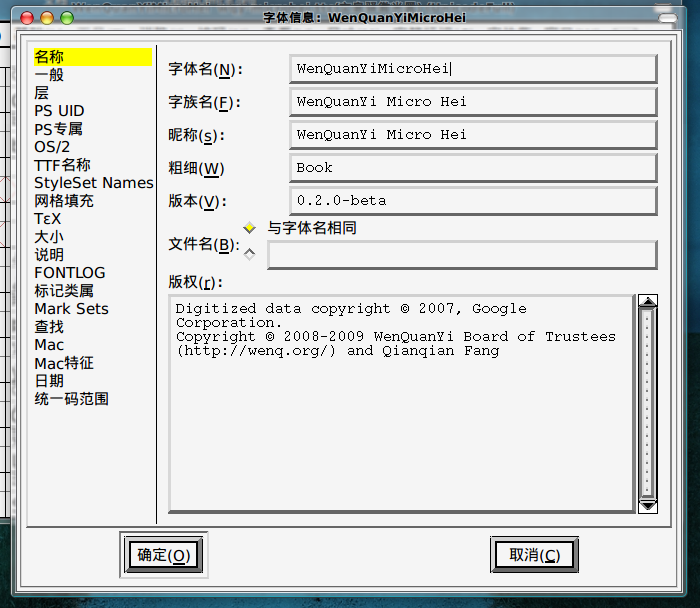This screenshot has height=608, width=700.
Task: Go to TTF名称 section
Action: [x=62, y=165]
